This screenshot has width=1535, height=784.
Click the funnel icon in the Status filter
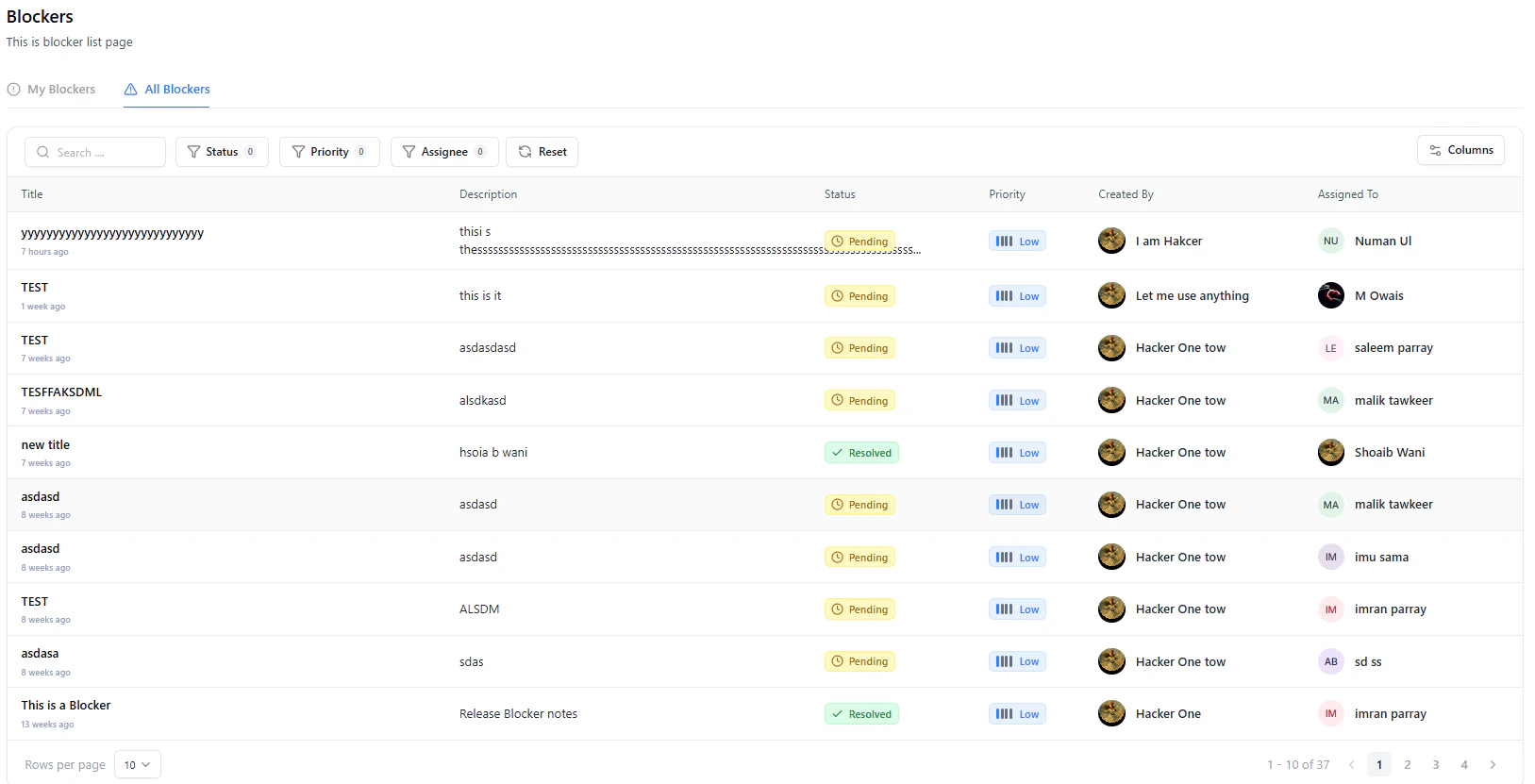pyautogui.click(x=193, y=152)
